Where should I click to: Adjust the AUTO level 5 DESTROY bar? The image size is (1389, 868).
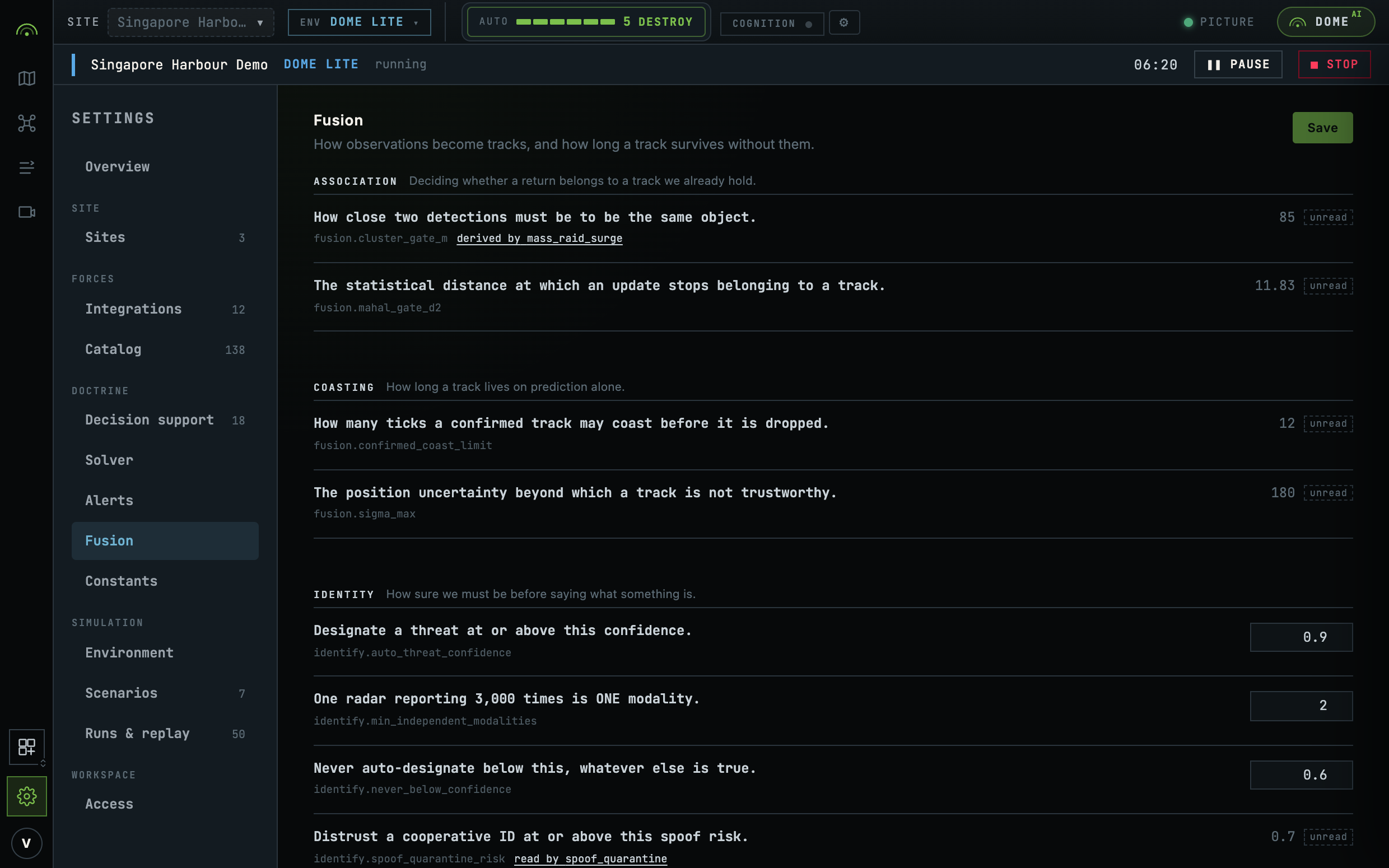coord(586,22)
